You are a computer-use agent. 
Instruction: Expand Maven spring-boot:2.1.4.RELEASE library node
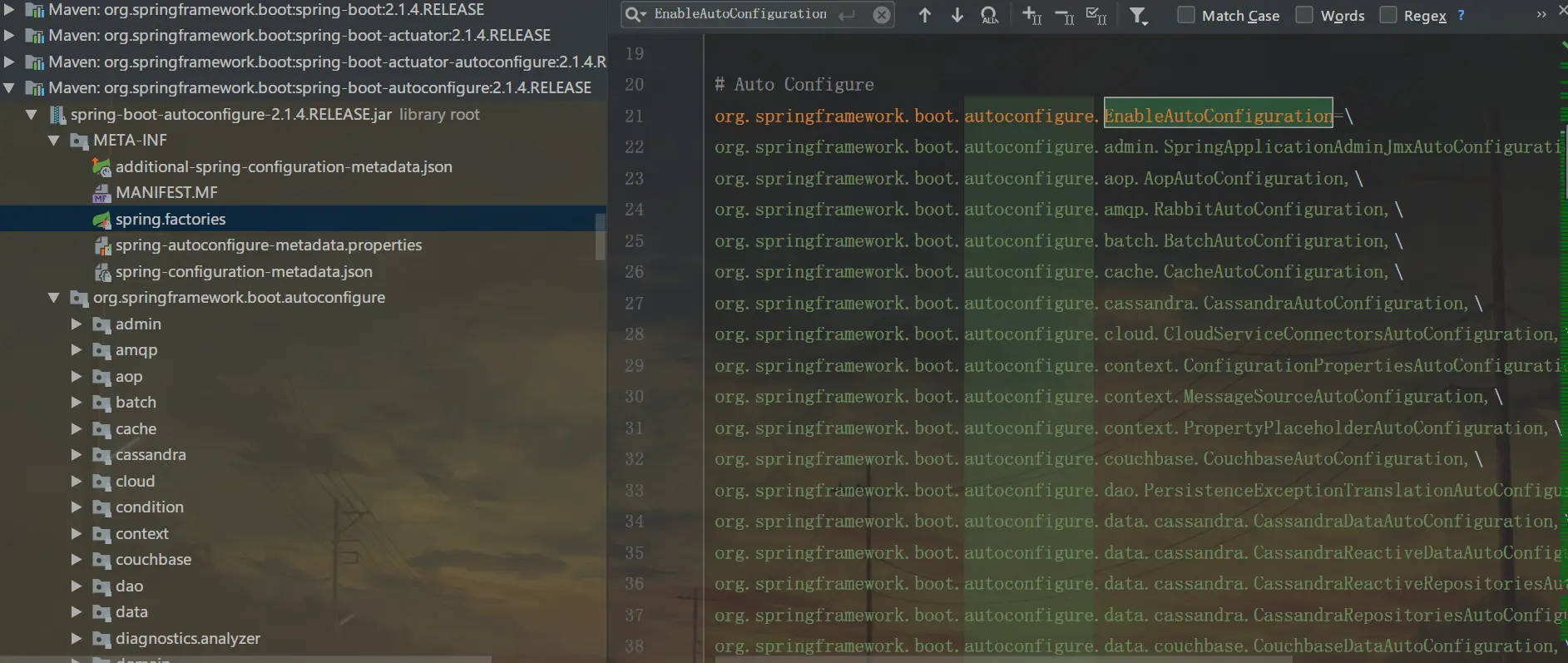9,9
